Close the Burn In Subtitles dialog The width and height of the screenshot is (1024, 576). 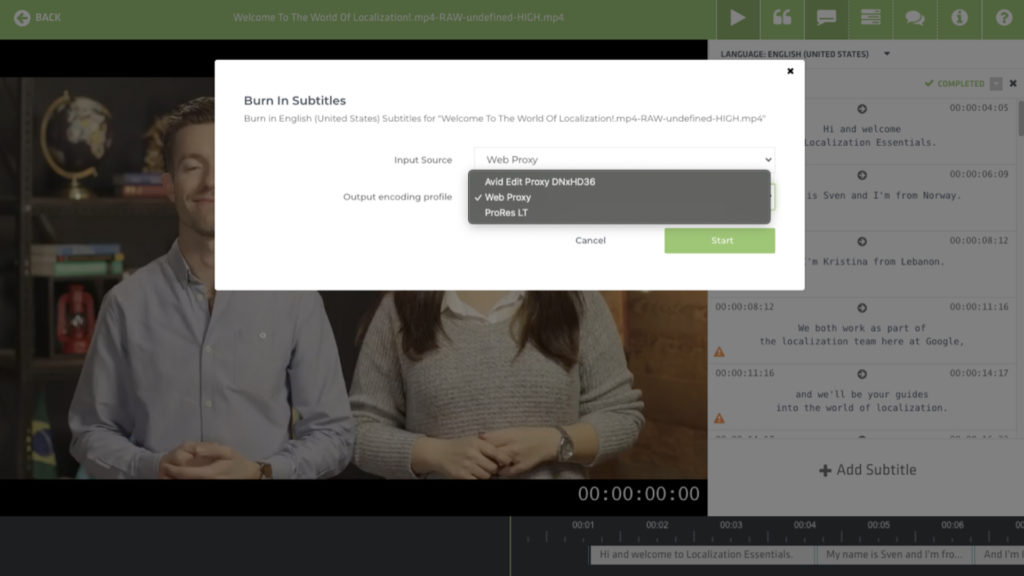click(790, 71)
